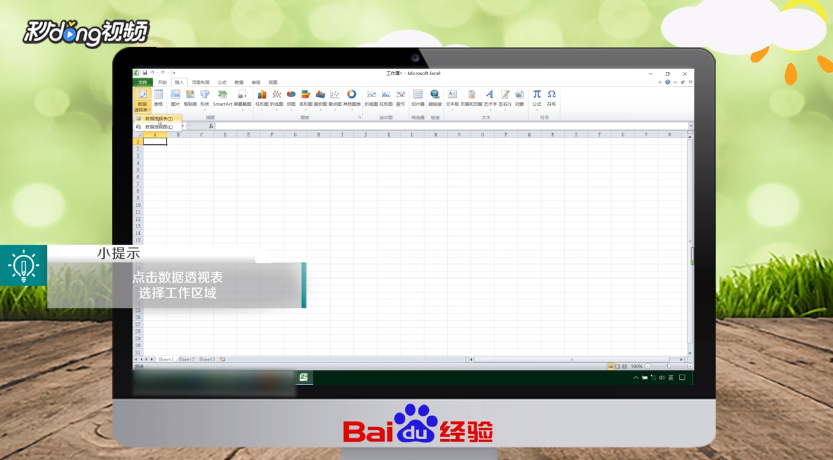Viewport: 833px width, 460px height.
Task: Click the fx insert function button
Action: point(211,126)
